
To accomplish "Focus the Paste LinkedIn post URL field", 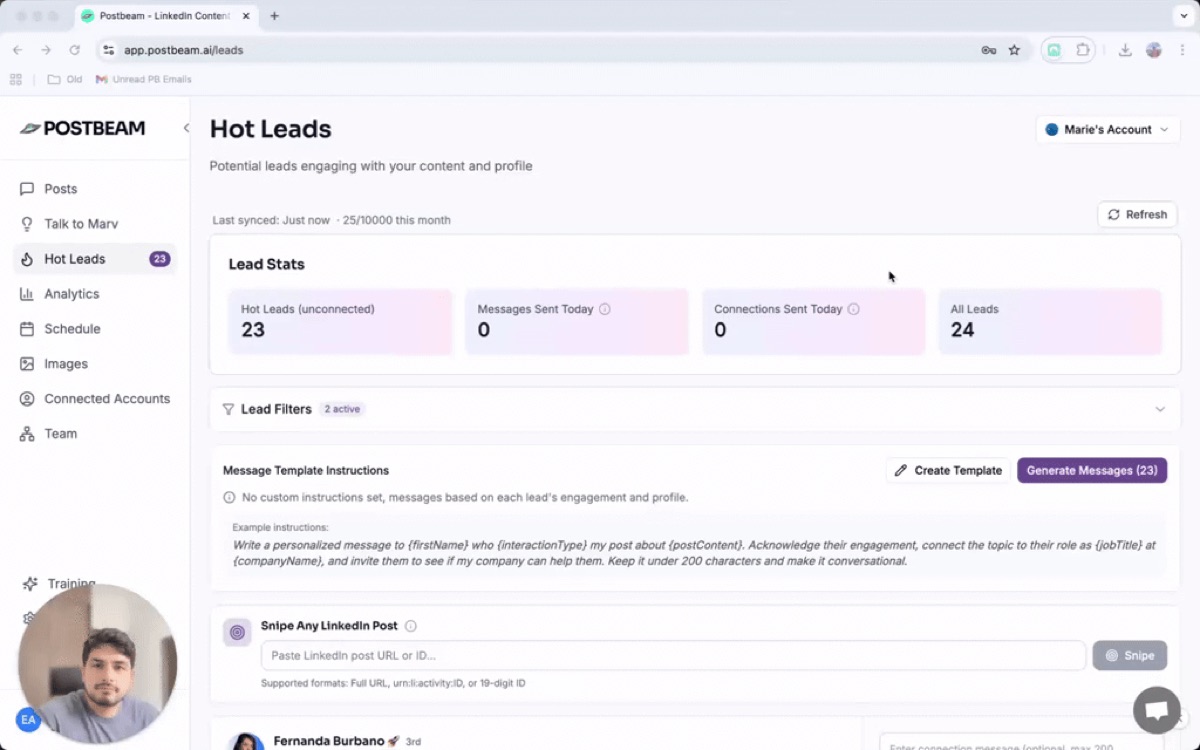I will (673, 655).
